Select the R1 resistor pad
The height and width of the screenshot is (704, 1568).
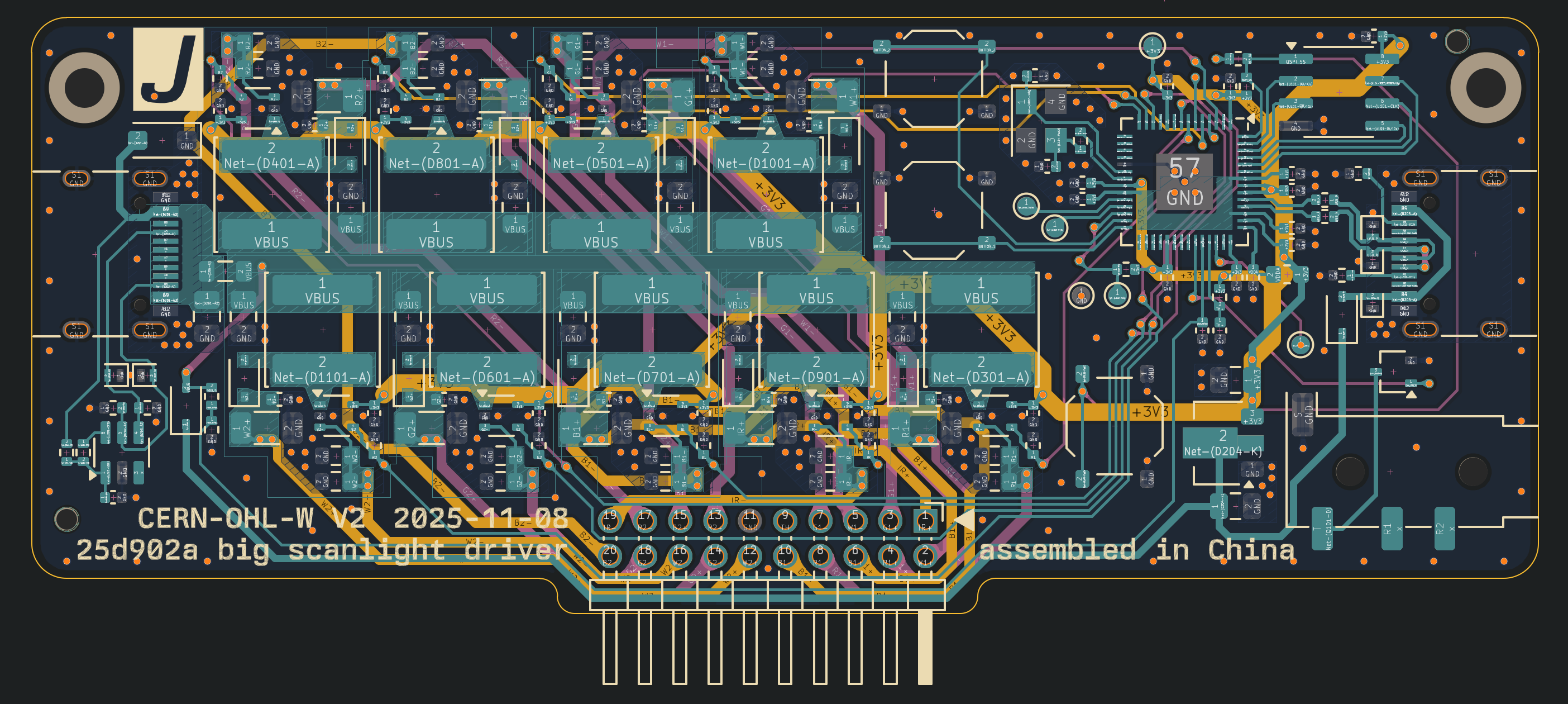pyautogui.click(x=1392, y=528)
